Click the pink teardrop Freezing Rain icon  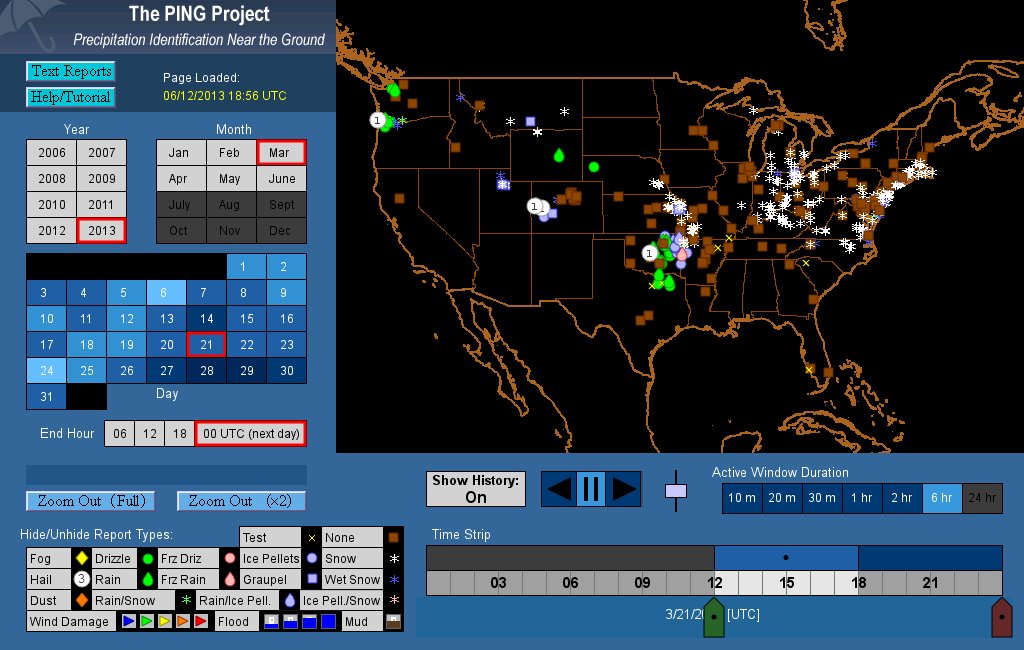click(x=230, y=579)
